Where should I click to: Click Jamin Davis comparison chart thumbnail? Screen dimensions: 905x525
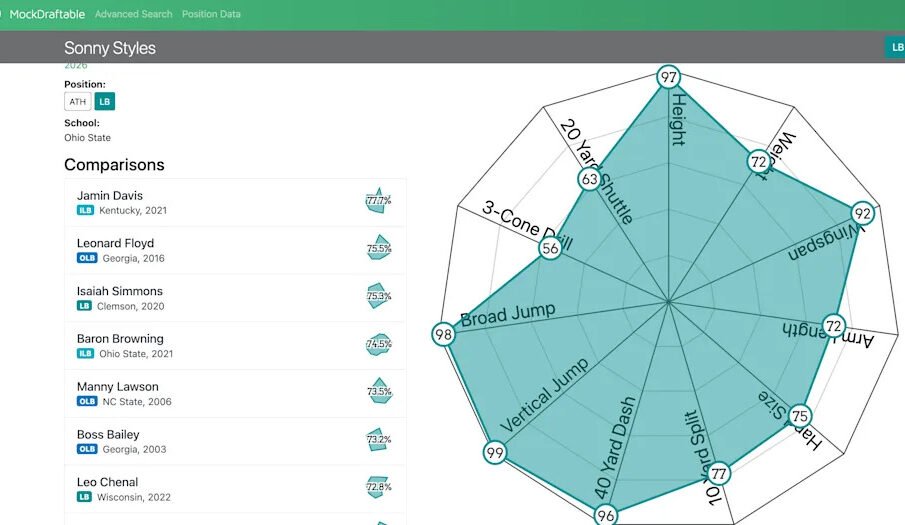378,201
